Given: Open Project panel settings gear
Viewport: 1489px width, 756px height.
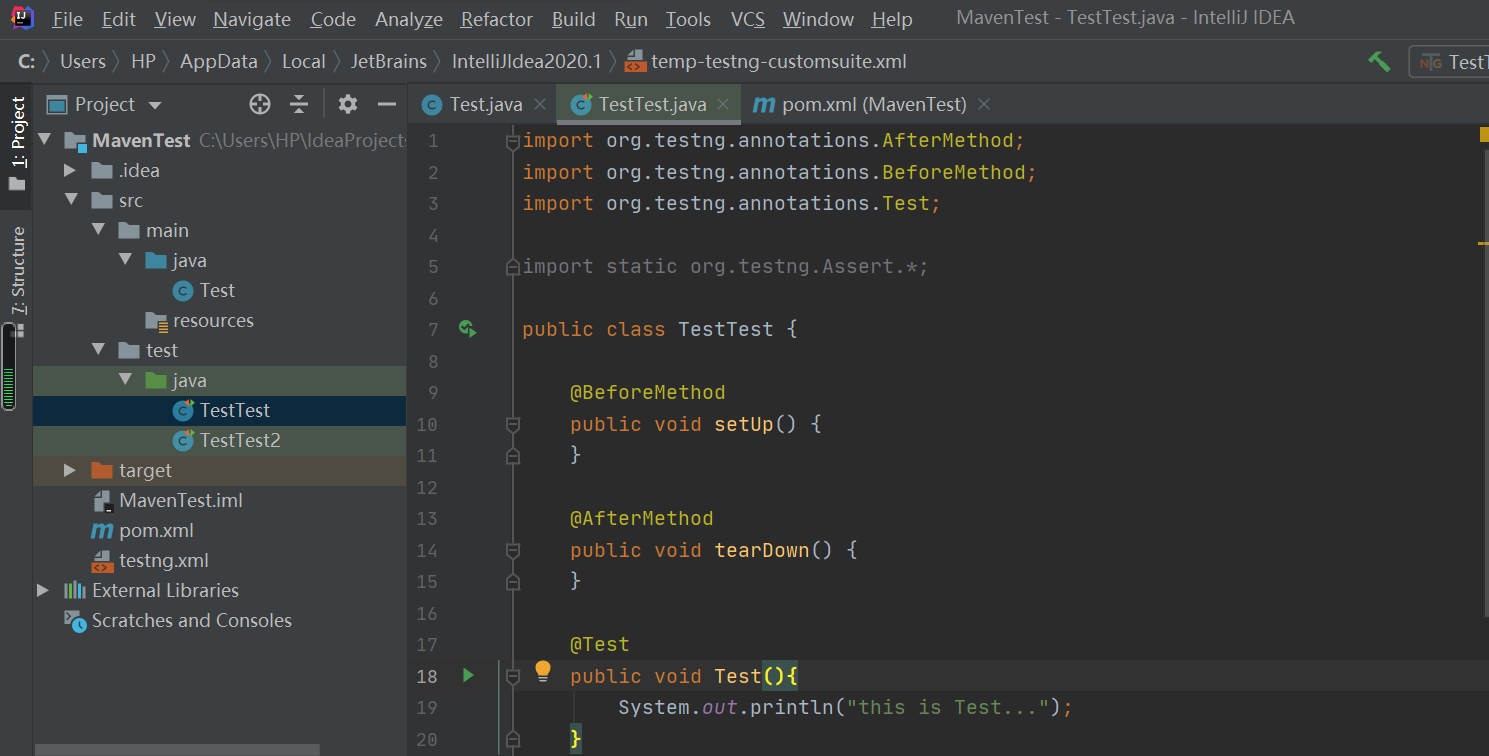Looking at the screenshot, I should (x=347, y=104).
